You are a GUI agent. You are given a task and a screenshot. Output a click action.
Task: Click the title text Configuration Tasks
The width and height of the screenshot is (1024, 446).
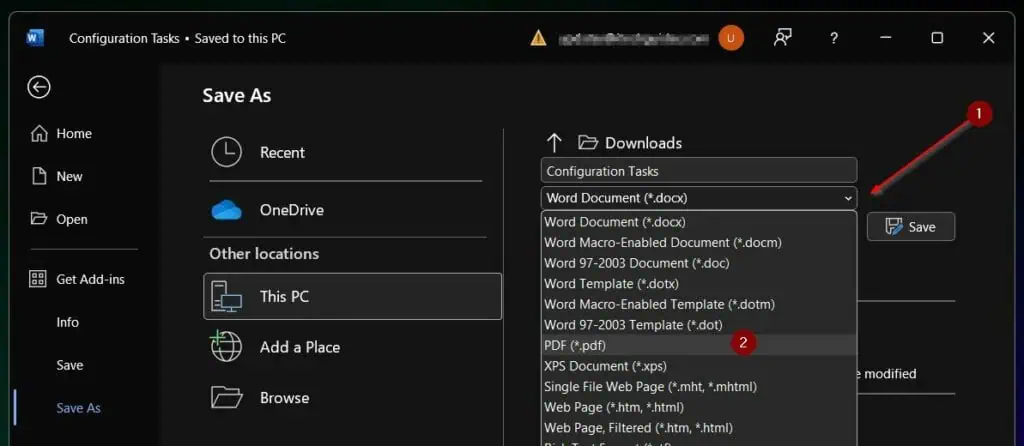click(x=124, y=38)
